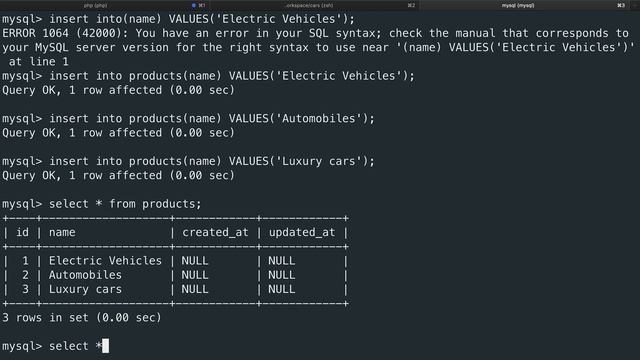Viewport: 640px width, 360px height.
Task: Click the Luxury cars row in table
Action: [175, 289]
